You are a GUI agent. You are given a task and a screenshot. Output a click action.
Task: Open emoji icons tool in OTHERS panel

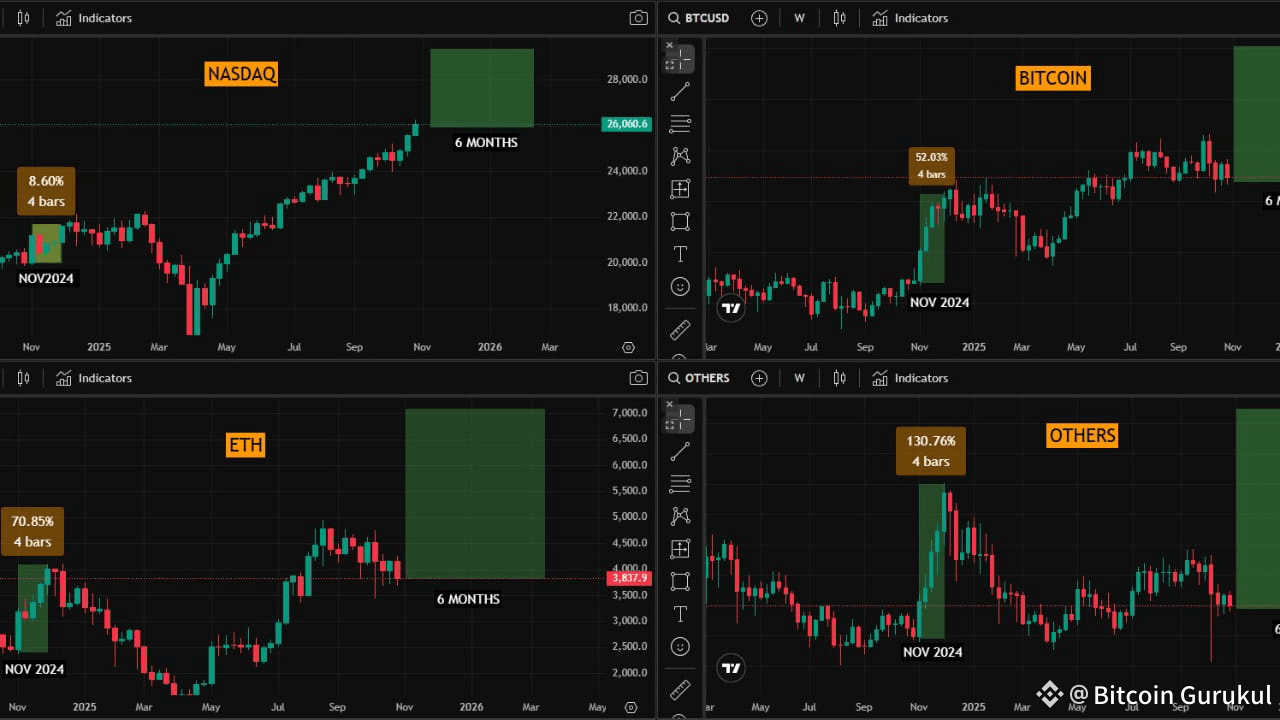tap(680, 647)
